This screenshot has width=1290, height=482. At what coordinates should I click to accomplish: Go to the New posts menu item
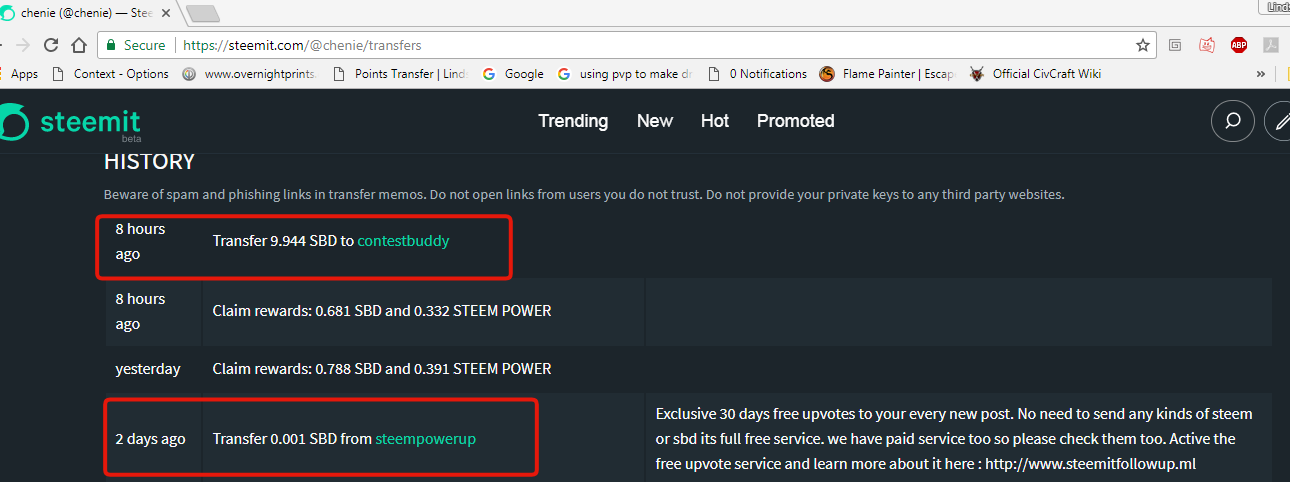655,121
